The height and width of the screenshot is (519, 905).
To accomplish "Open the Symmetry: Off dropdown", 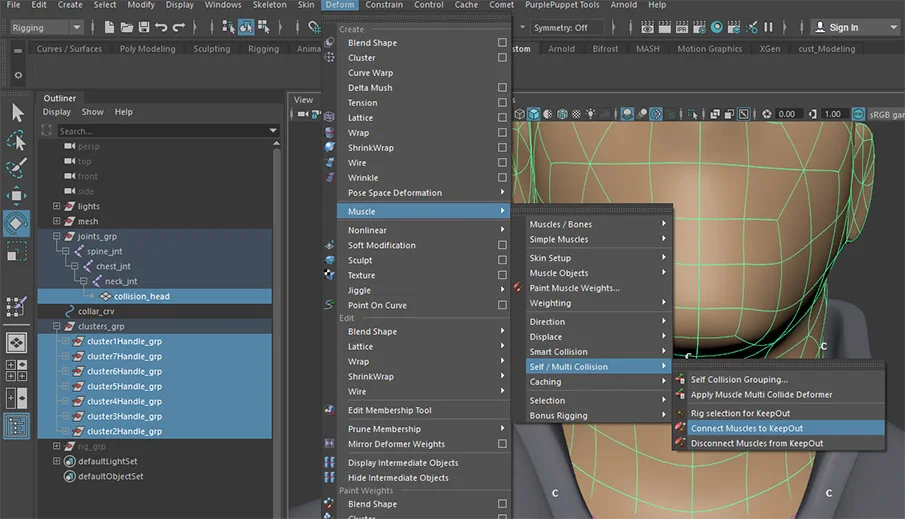I will point(567,27).
